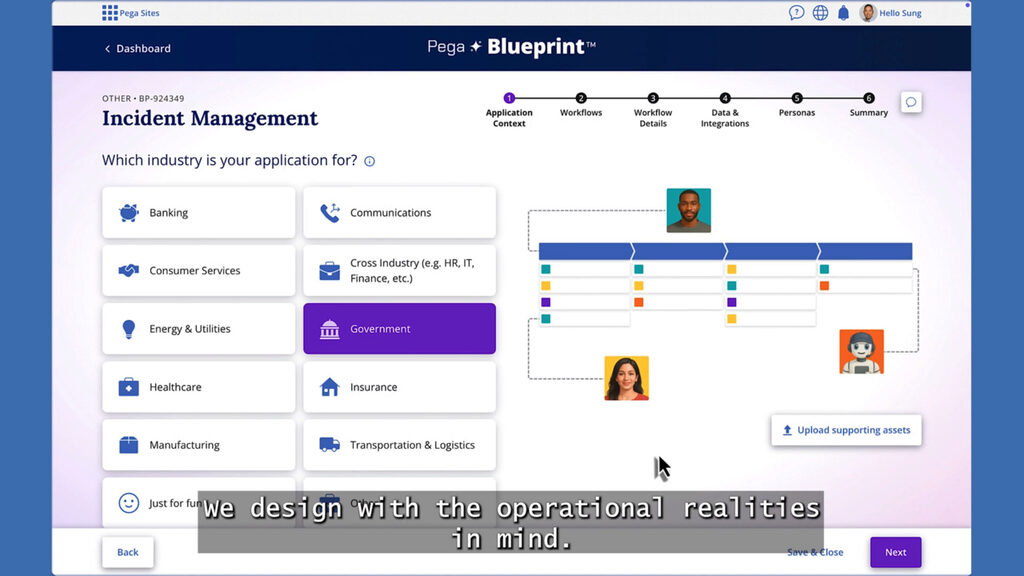Click the Transportation truck icon
The width and height of the screenshot is (1024, 576).
[x=330, y=445]
